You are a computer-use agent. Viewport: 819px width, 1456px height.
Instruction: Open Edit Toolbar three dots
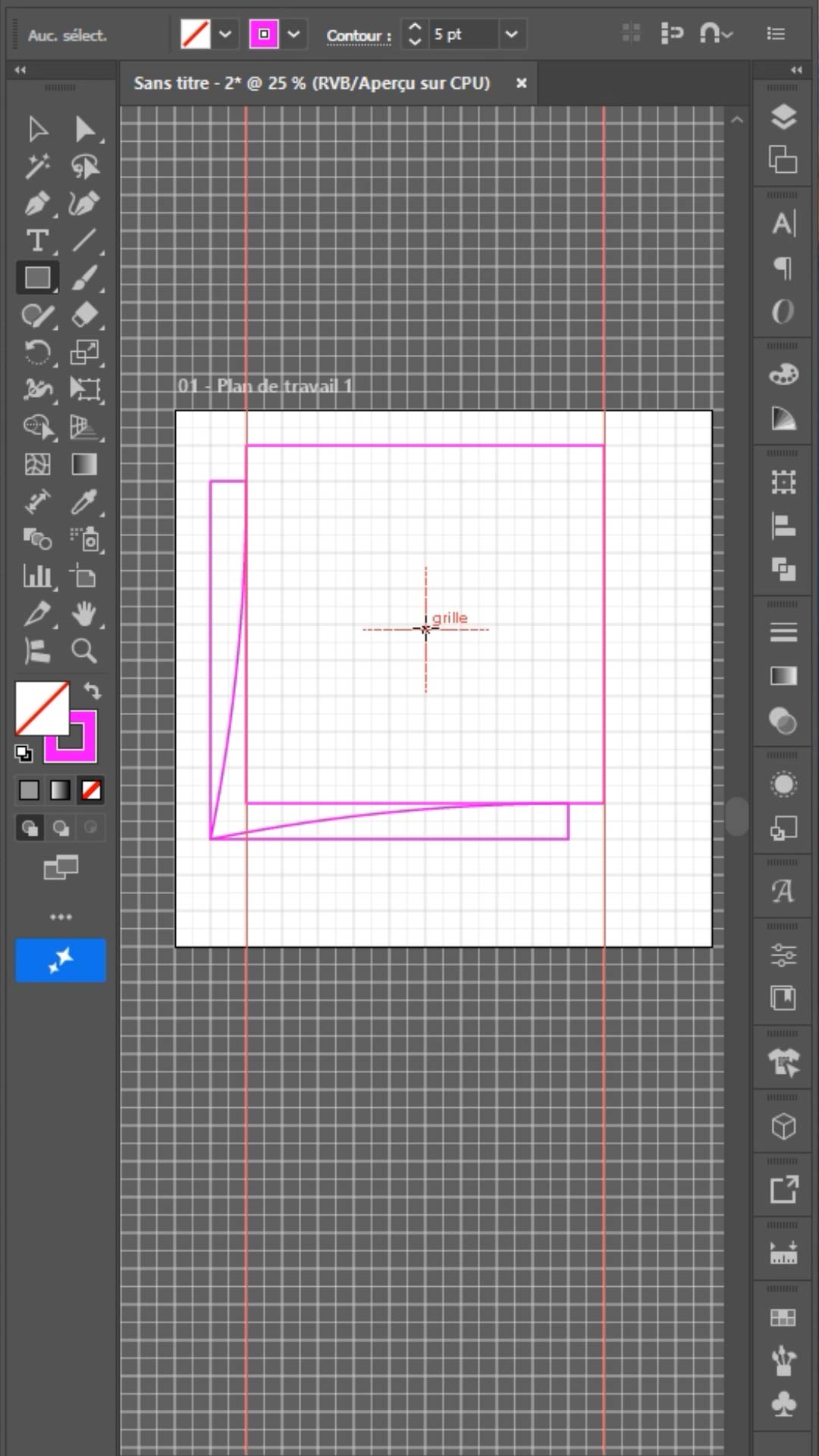[x=61, y=917]
